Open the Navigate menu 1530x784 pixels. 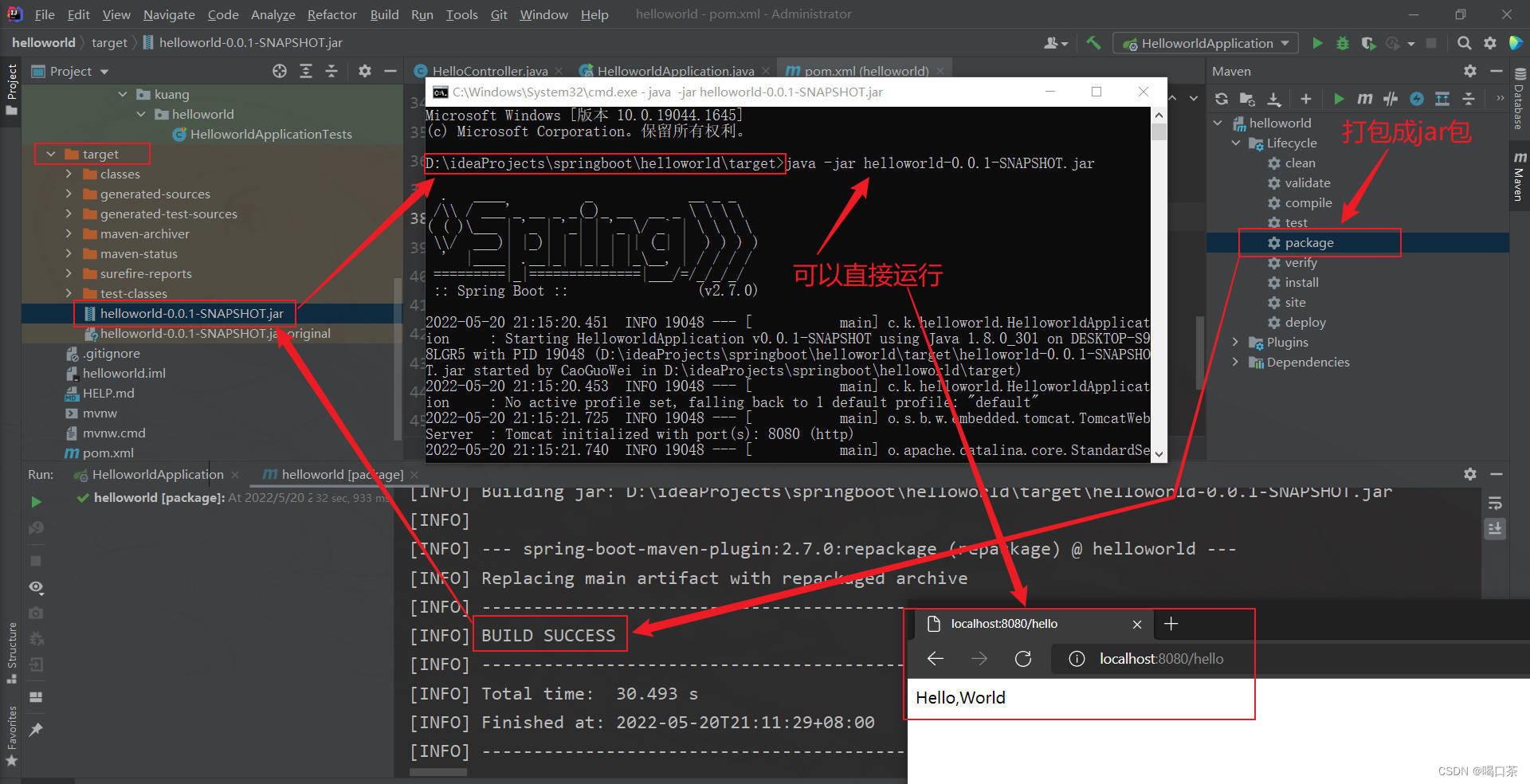click(169, 14)
